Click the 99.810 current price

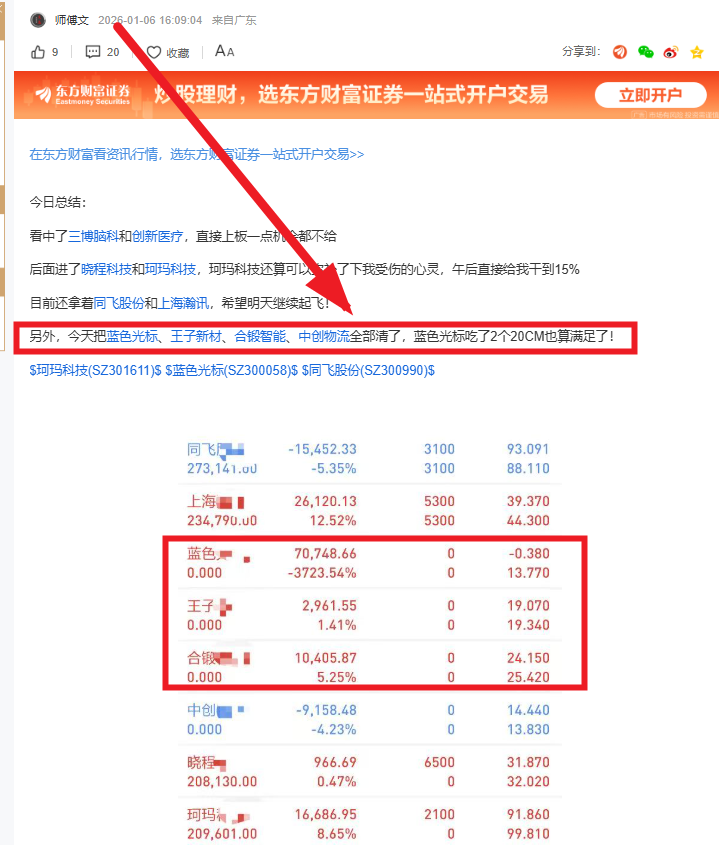coord(528,834)
